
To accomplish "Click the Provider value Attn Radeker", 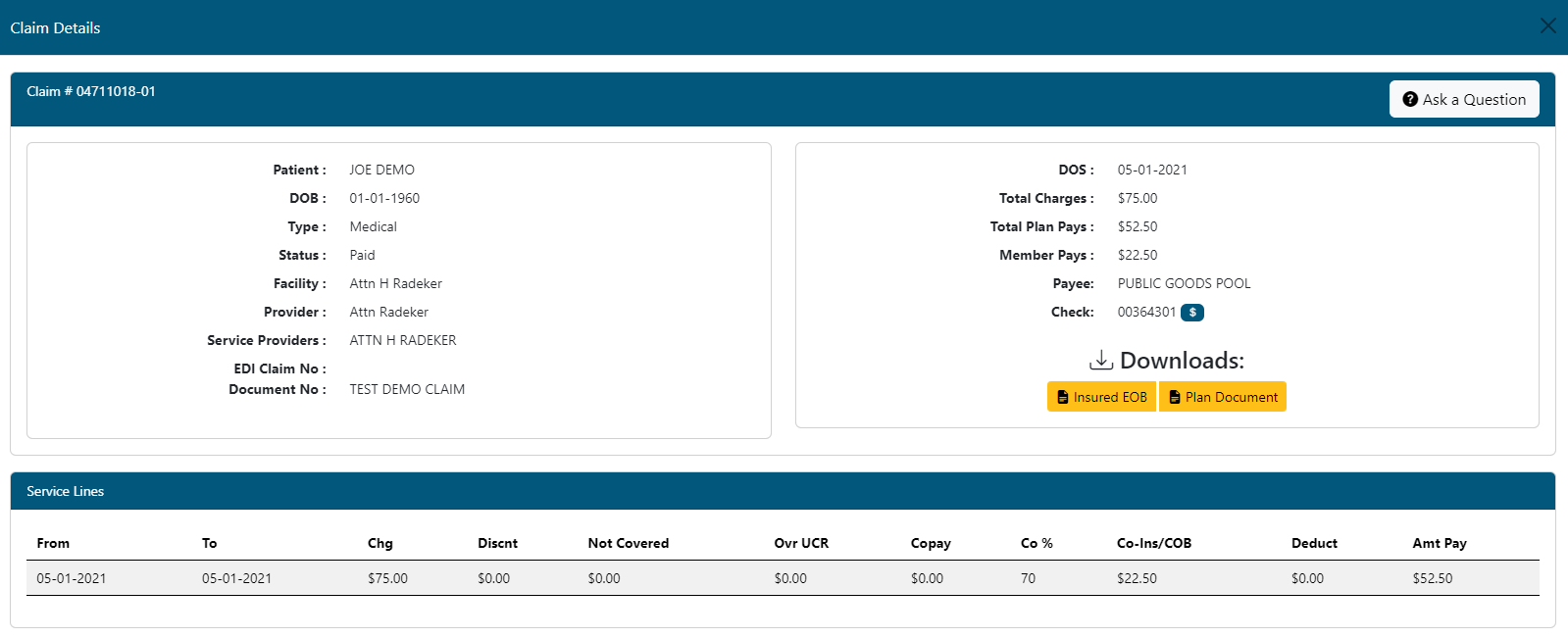I will coord(389,312).
